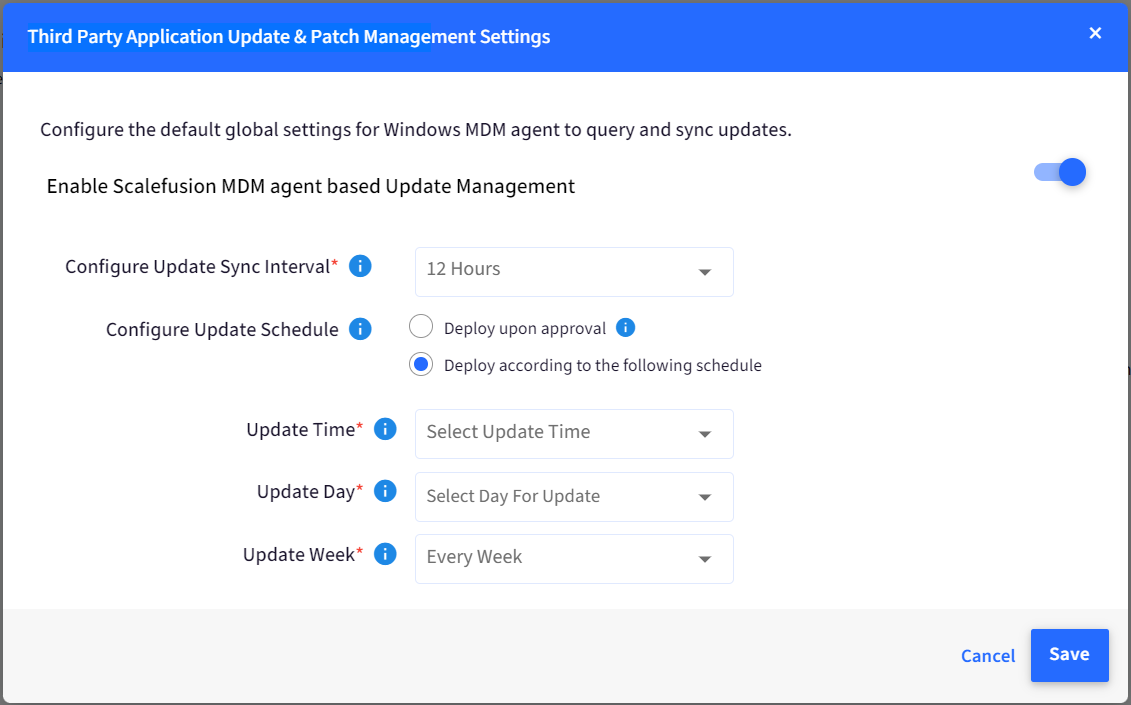Open the Select Update Time dropdown

tap(574, 434)
